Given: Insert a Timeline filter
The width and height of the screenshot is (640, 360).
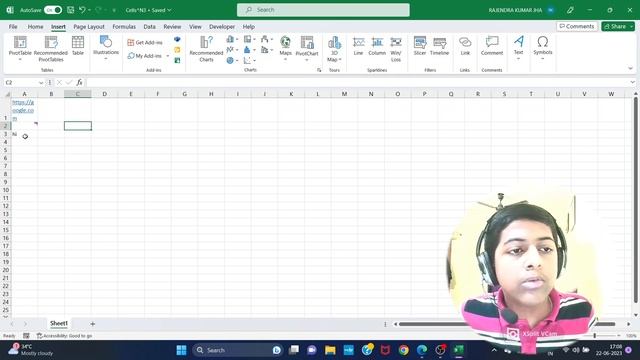Looking at the screenshot, I should click(439, 46).
